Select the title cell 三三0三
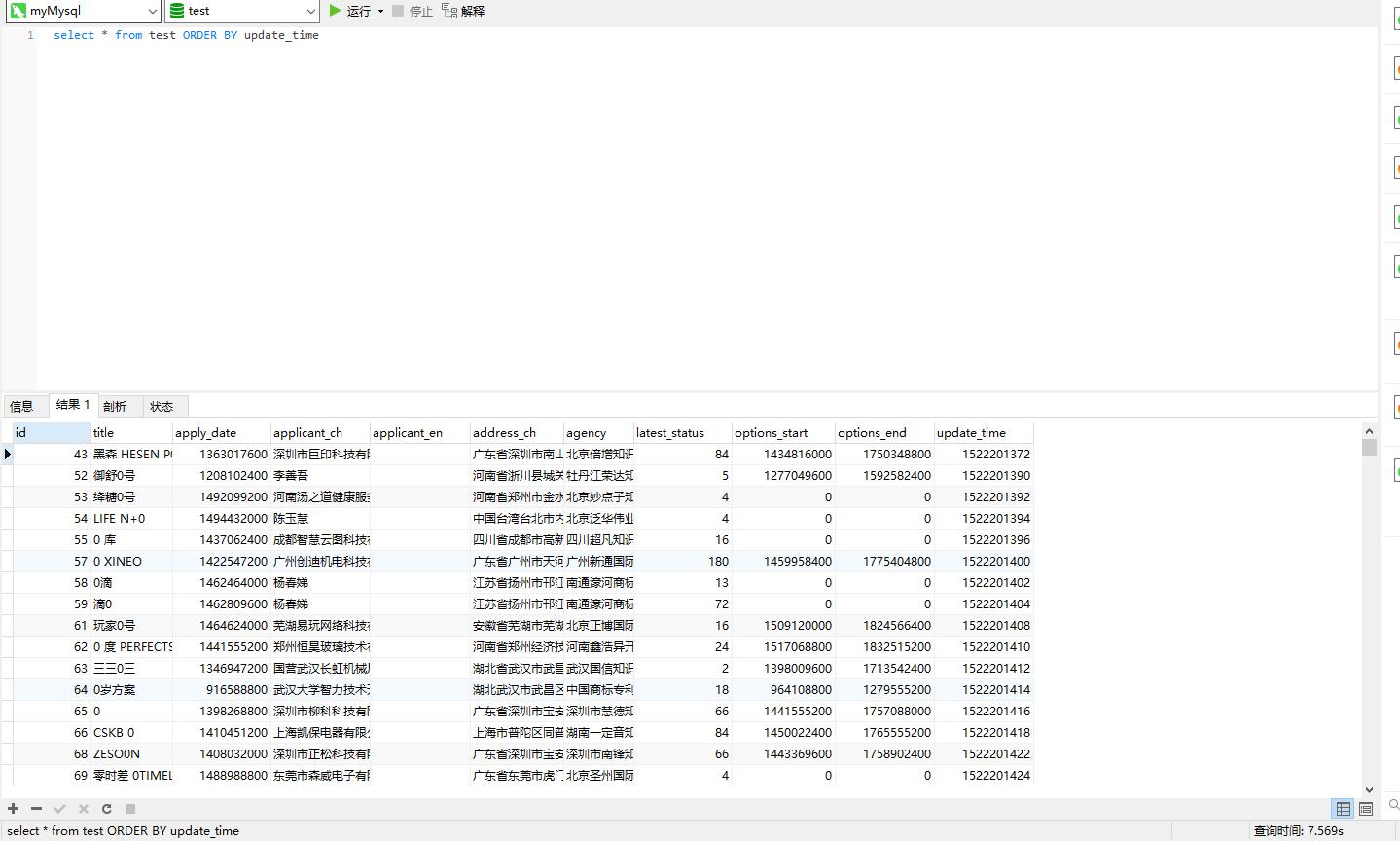 (131, 669)
